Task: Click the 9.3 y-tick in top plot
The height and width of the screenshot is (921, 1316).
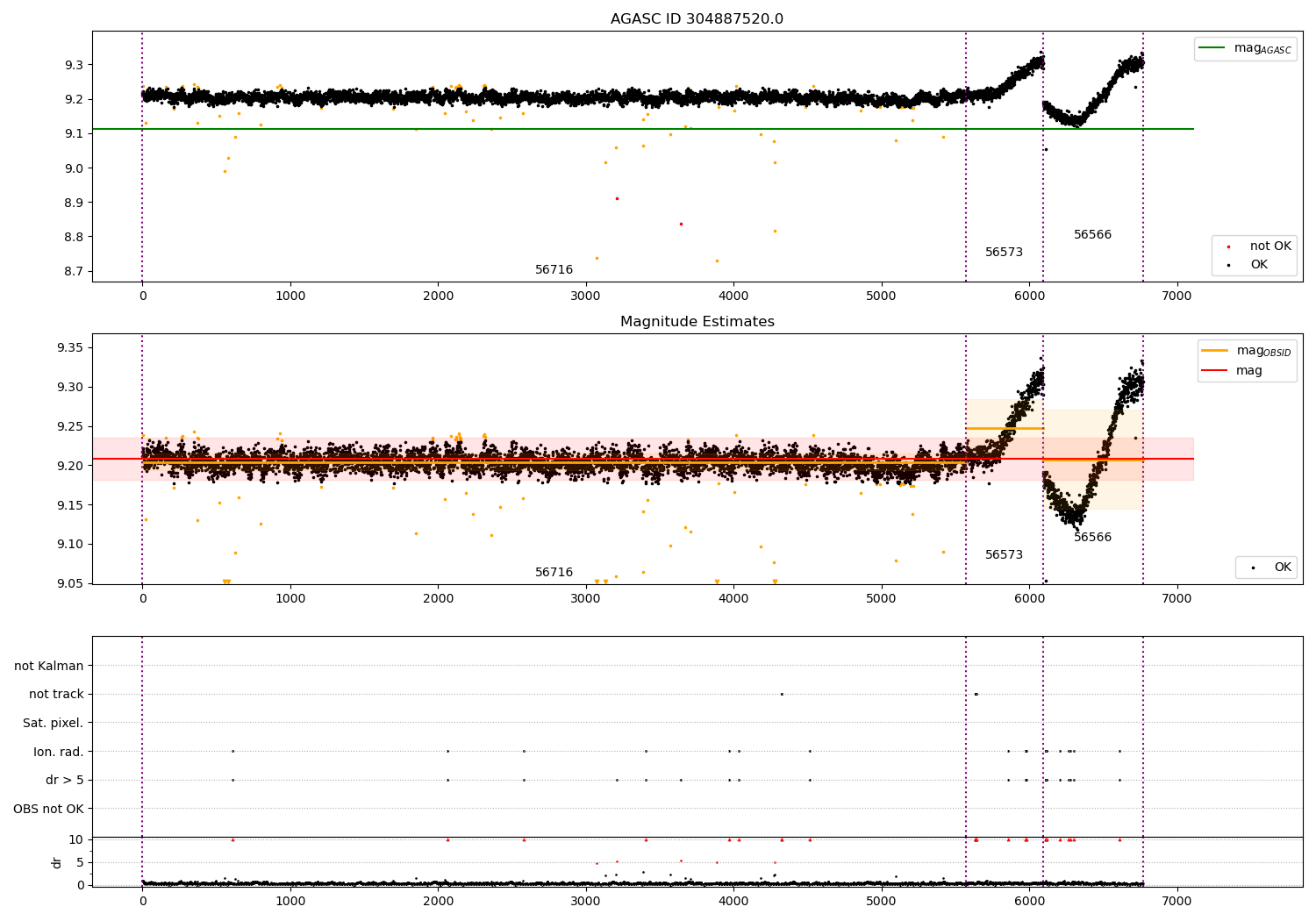Action: click(74, 65)
